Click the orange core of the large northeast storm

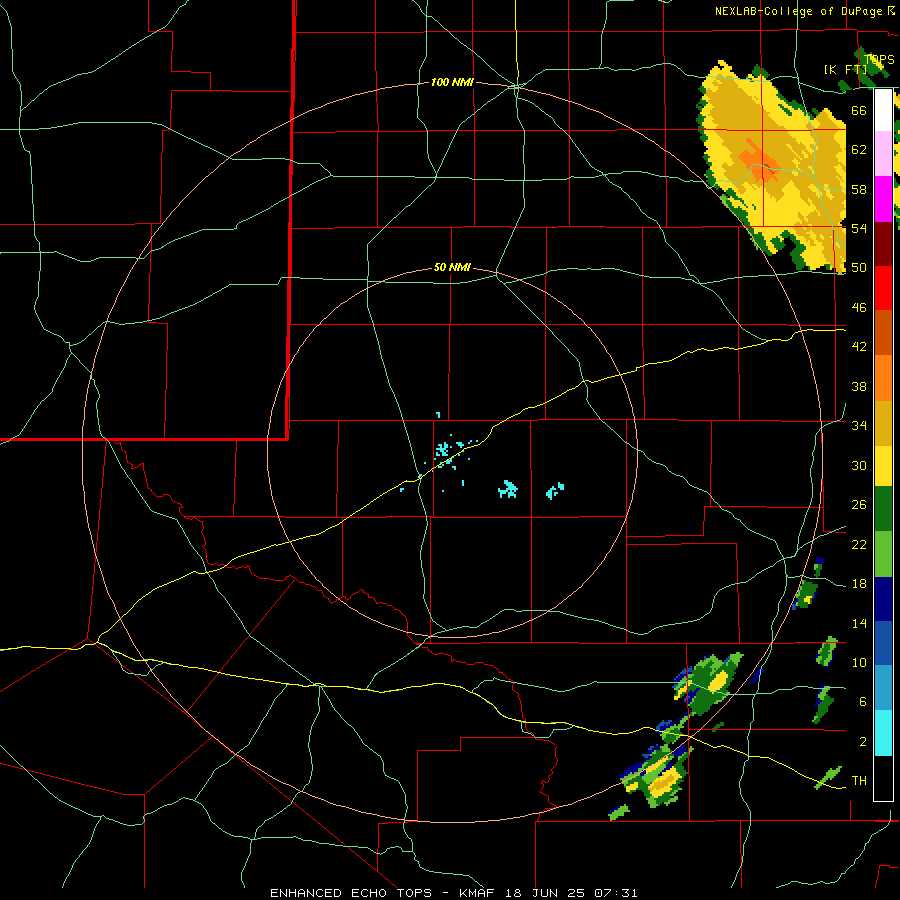coord(759,162)
